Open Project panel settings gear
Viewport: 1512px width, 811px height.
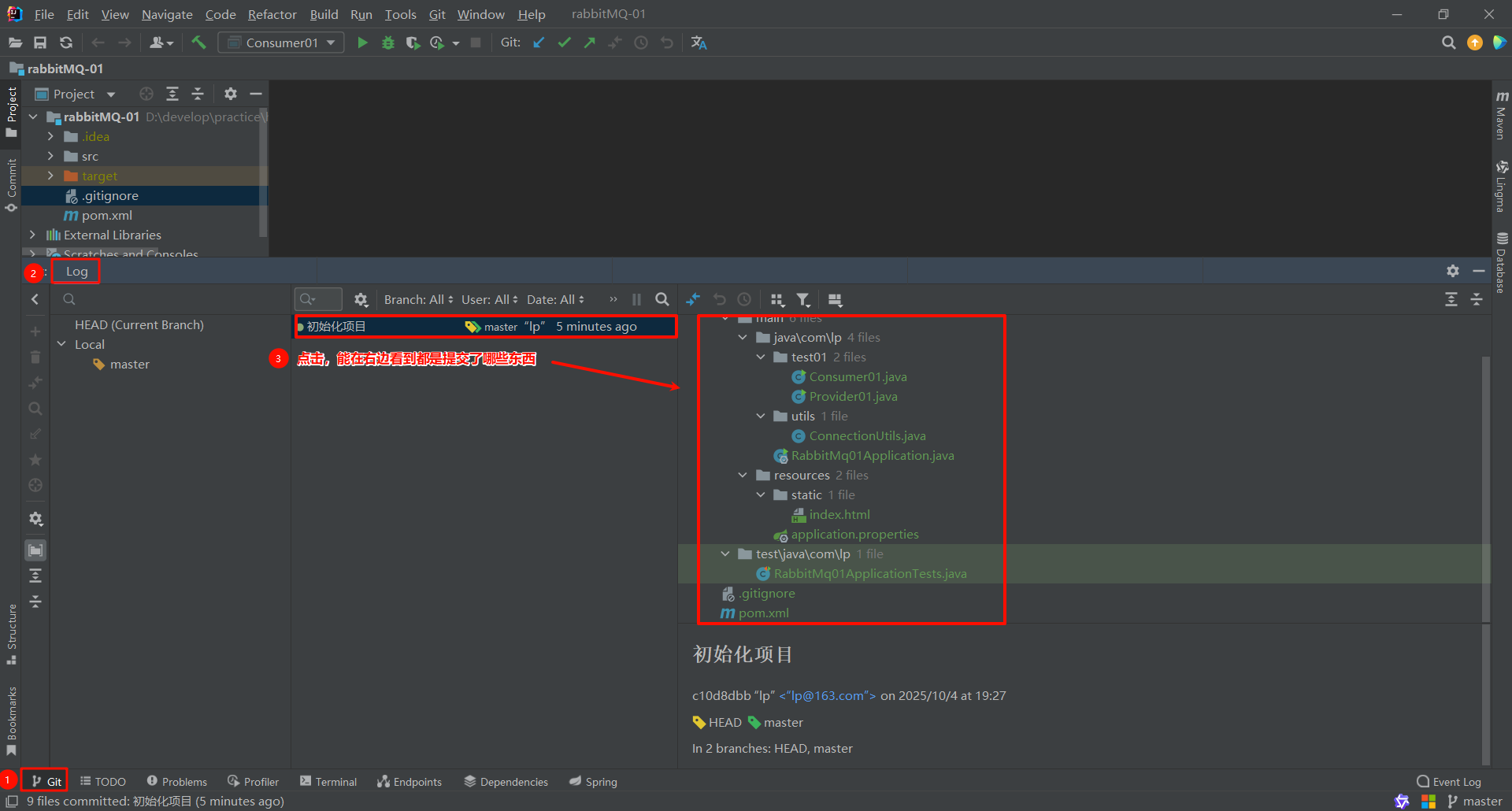coord(230,94)
